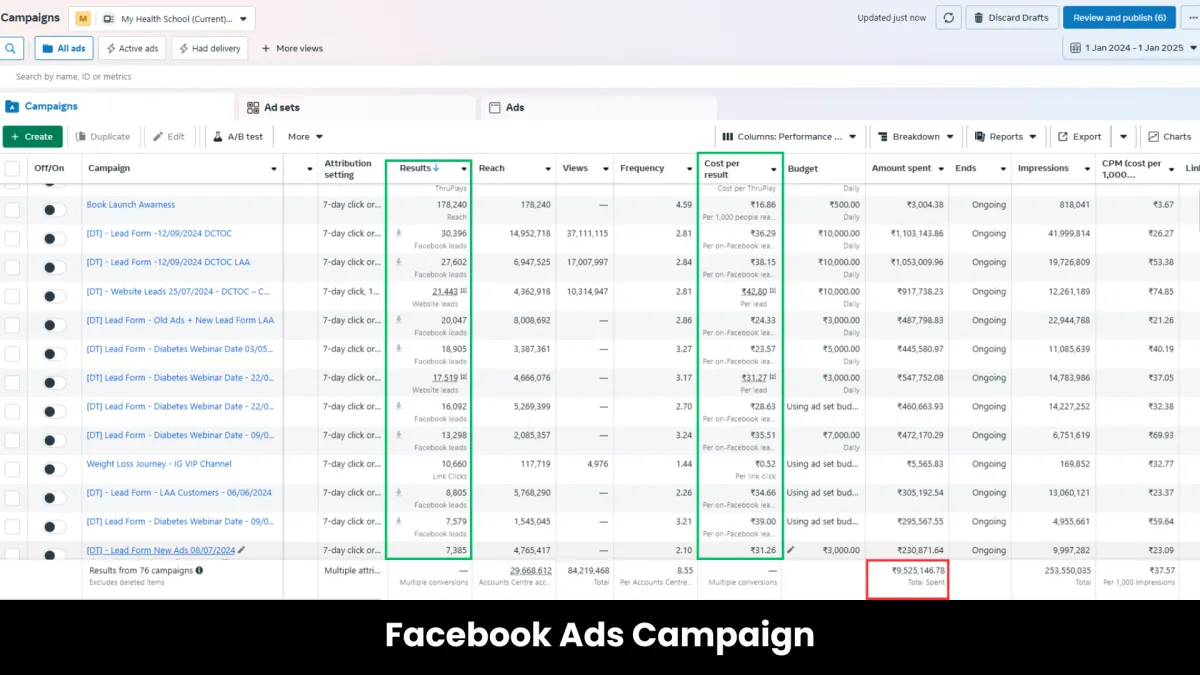
Task: Click the search magnifier icon
Action: click(x=10, y=48)
